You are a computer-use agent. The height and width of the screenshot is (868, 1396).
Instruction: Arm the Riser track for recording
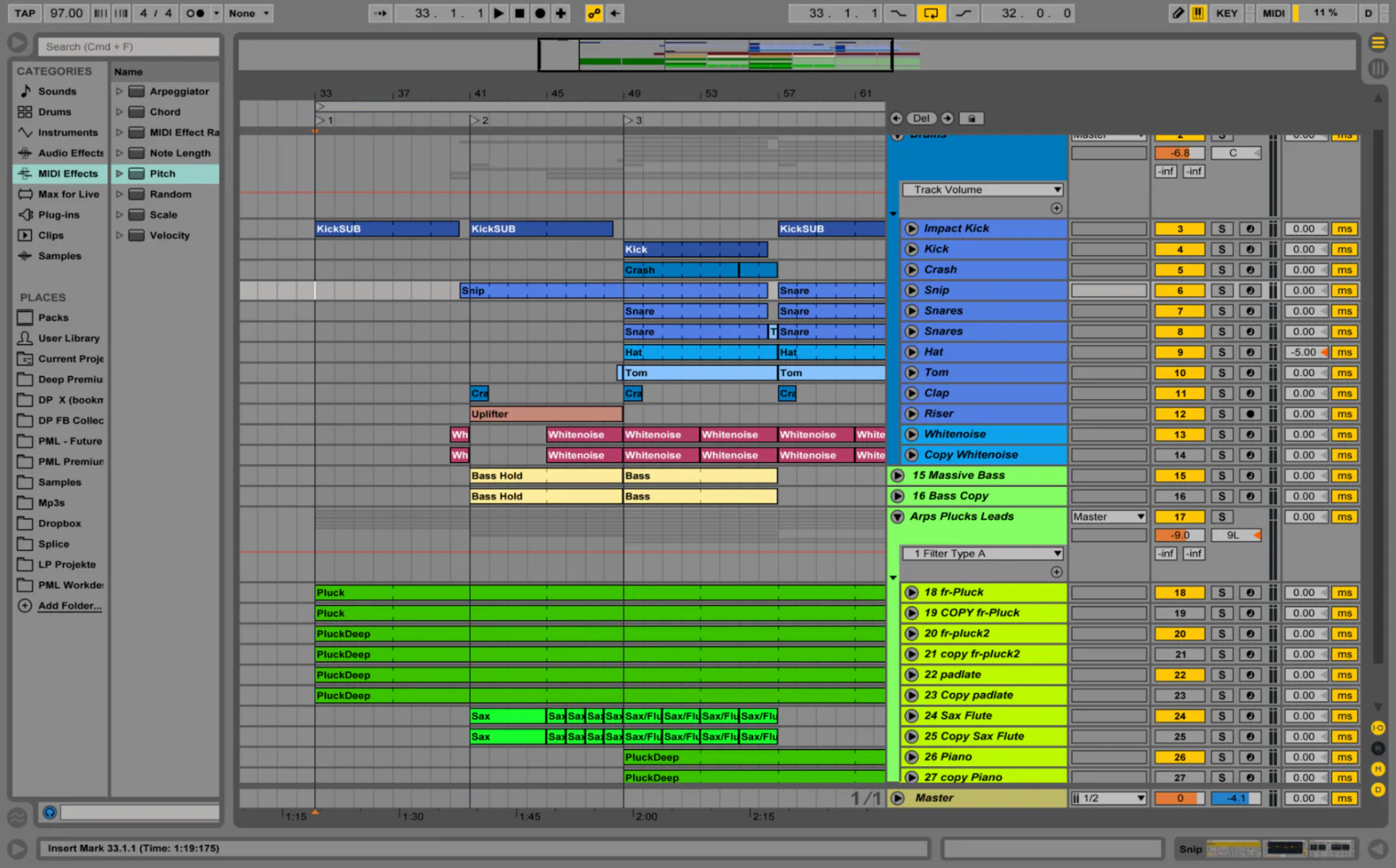click(x=1249, y=414)
